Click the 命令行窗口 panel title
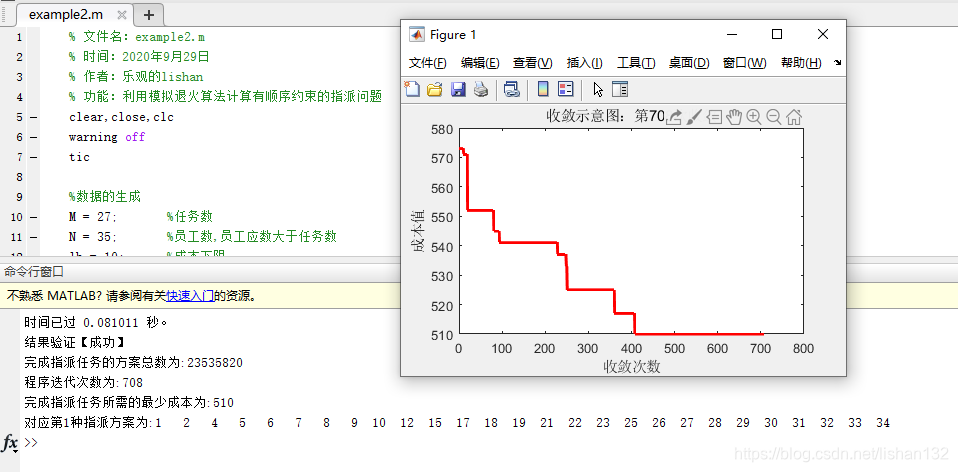 point(33,272)
